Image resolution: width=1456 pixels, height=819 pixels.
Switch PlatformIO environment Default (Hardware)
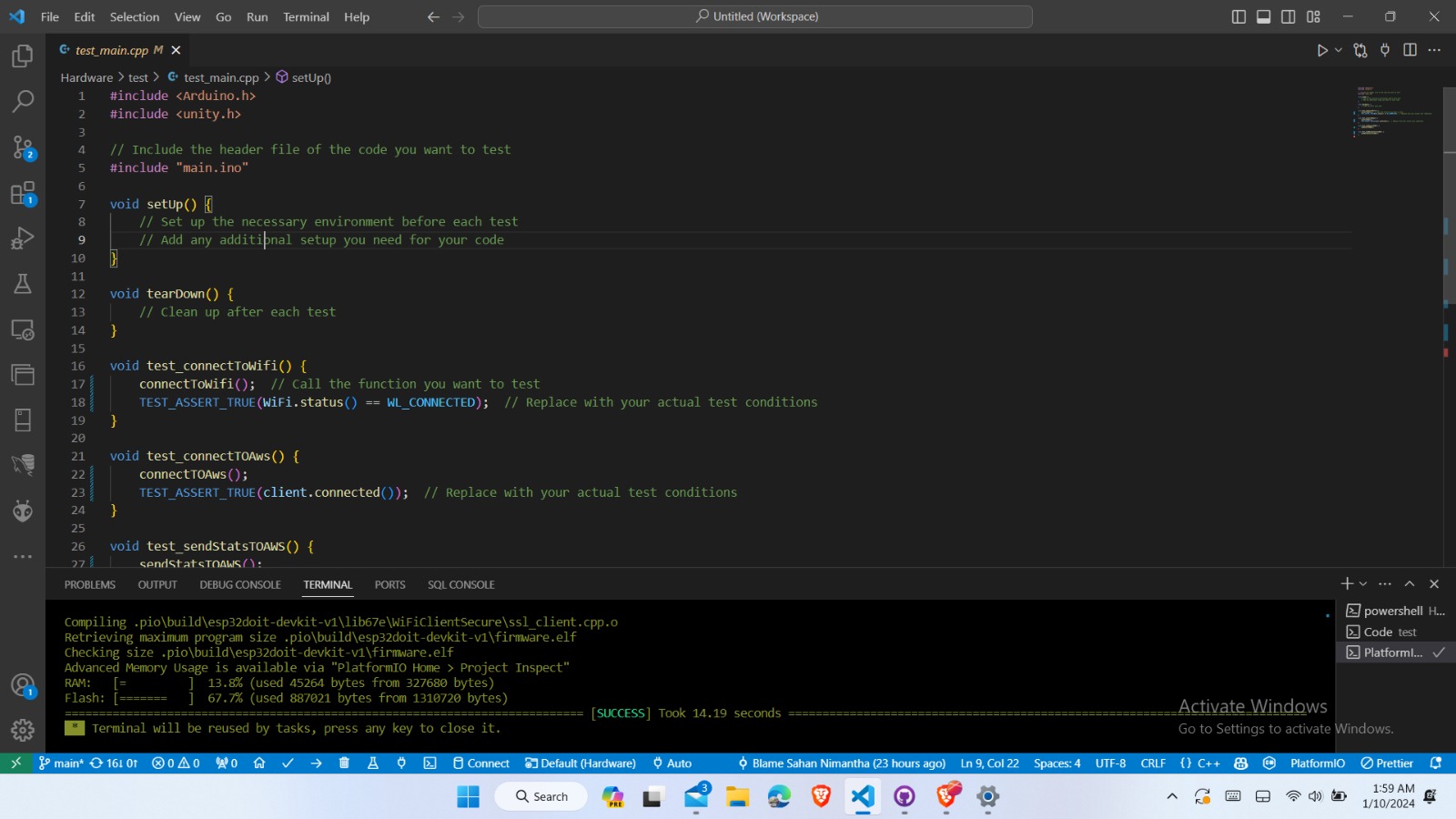tap(580, 763)
